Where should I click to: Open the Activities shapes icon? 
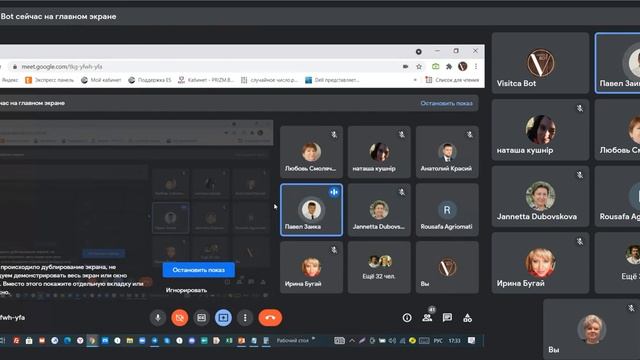pos(468,318)
